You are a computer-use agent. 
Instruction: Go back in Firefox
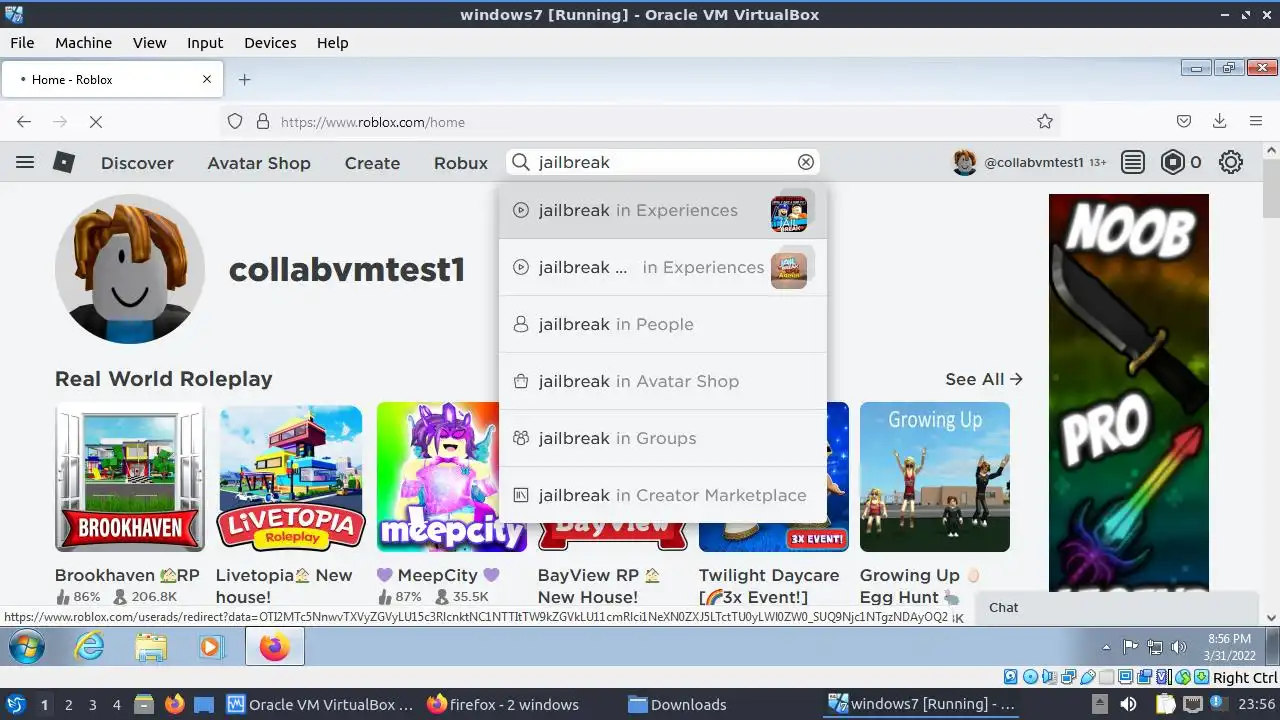24,121
